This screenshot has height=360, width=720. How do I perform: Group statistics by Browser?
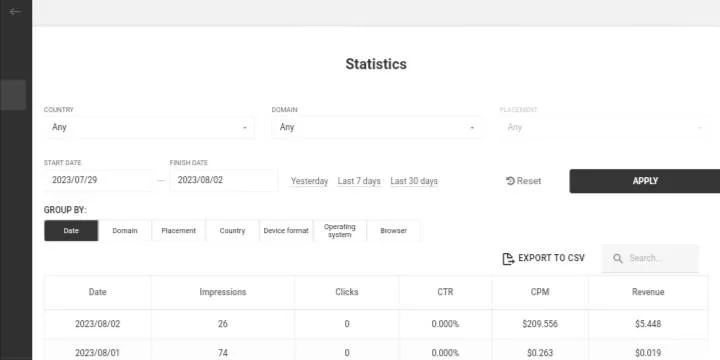pyautogui.click(x=394, y=231)
